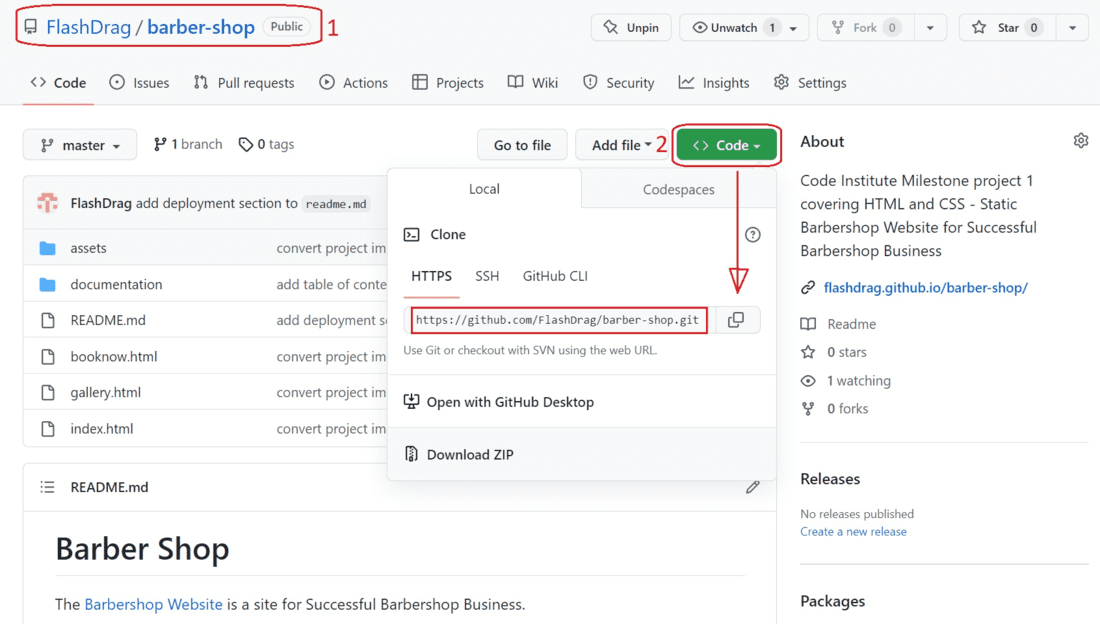Open README.md in file list
1100x624 pixels.
(x=108, y=320)
